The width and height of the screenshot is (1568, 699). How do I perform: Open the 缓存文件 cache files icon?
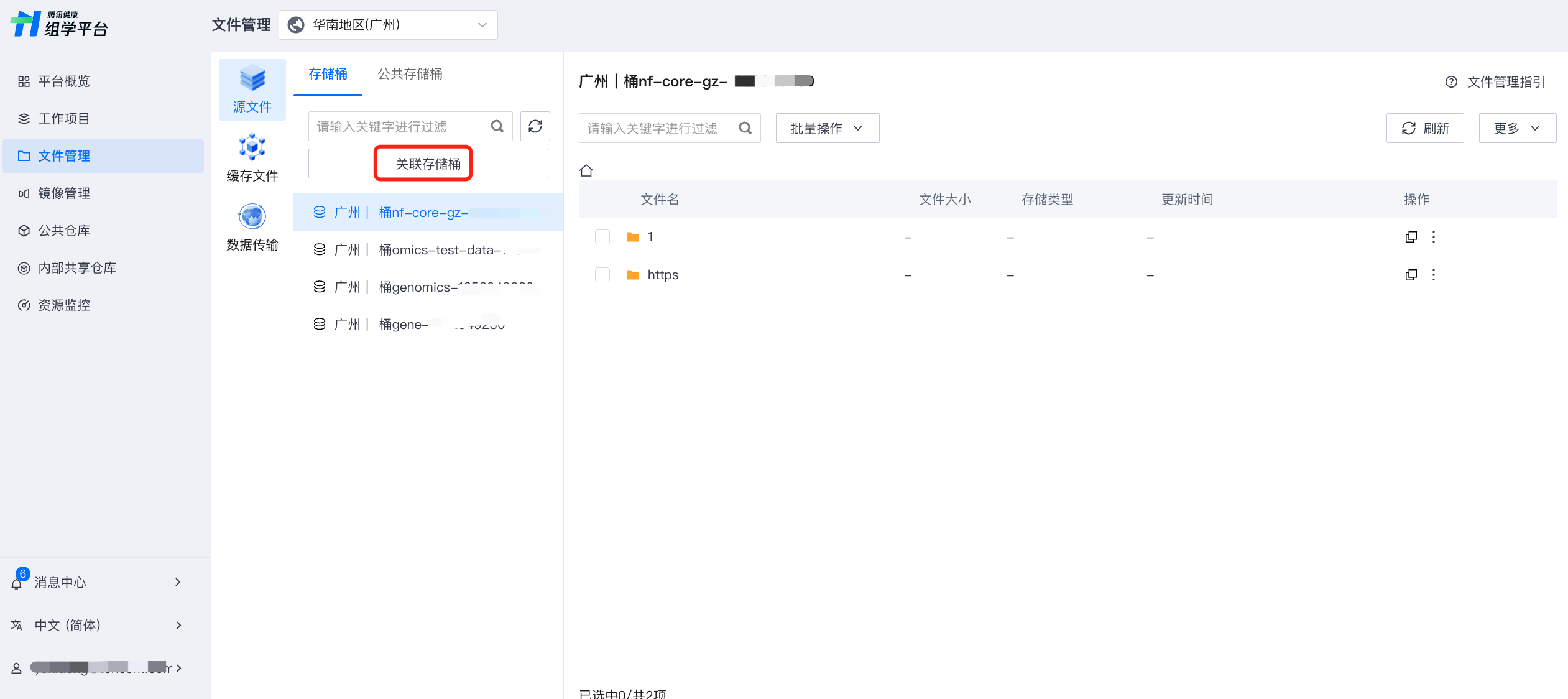coord(252,158)
